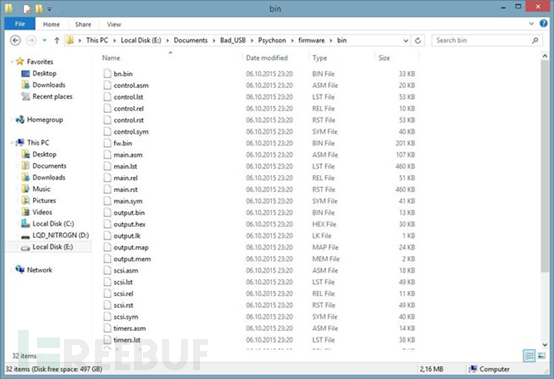The width and height of the screenshot is (554, 379).
Task: Open the File menu tab
Action: click(x=20, y=24)
